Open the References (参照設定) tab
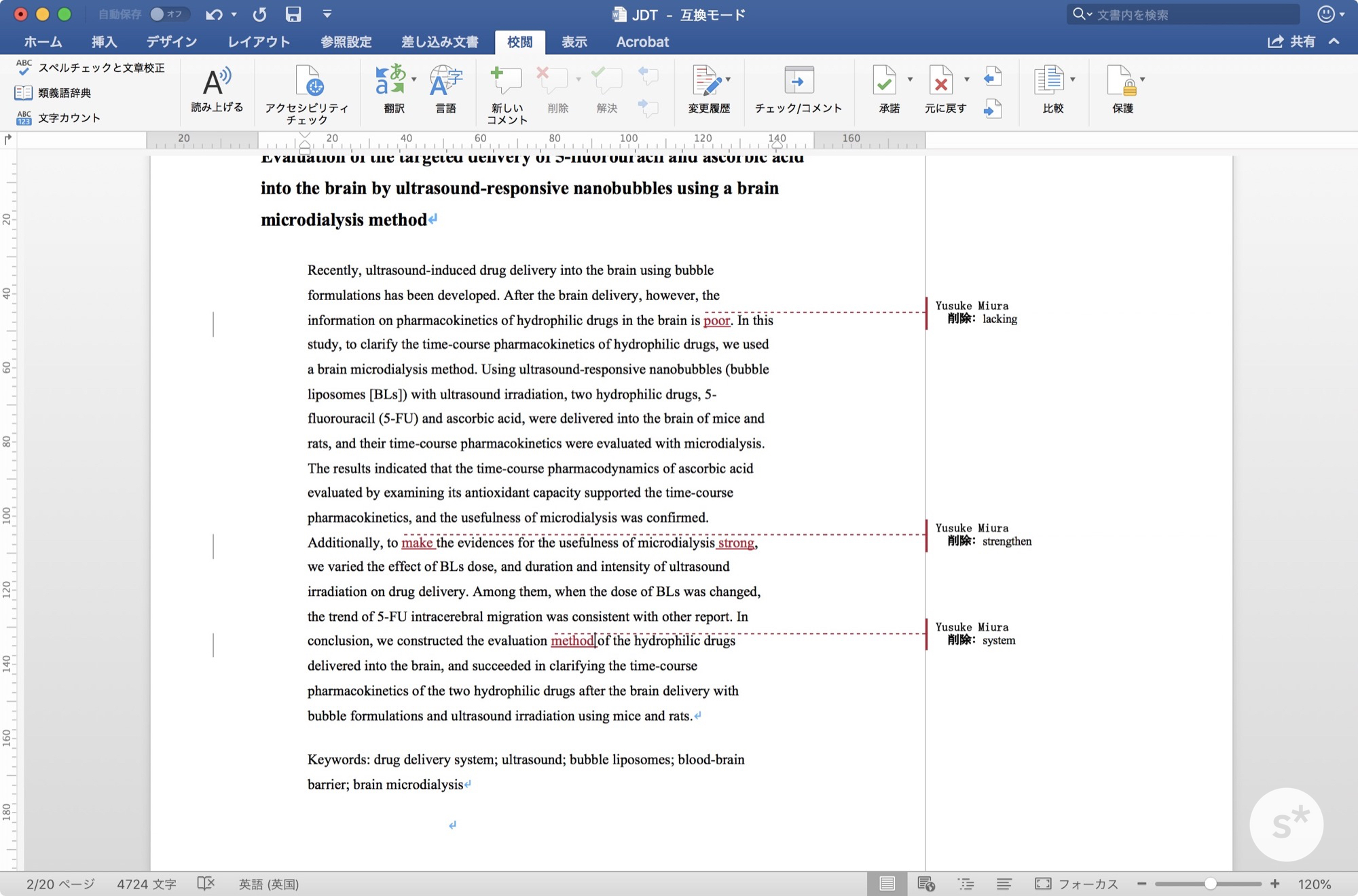 click(x=346, y=42)
